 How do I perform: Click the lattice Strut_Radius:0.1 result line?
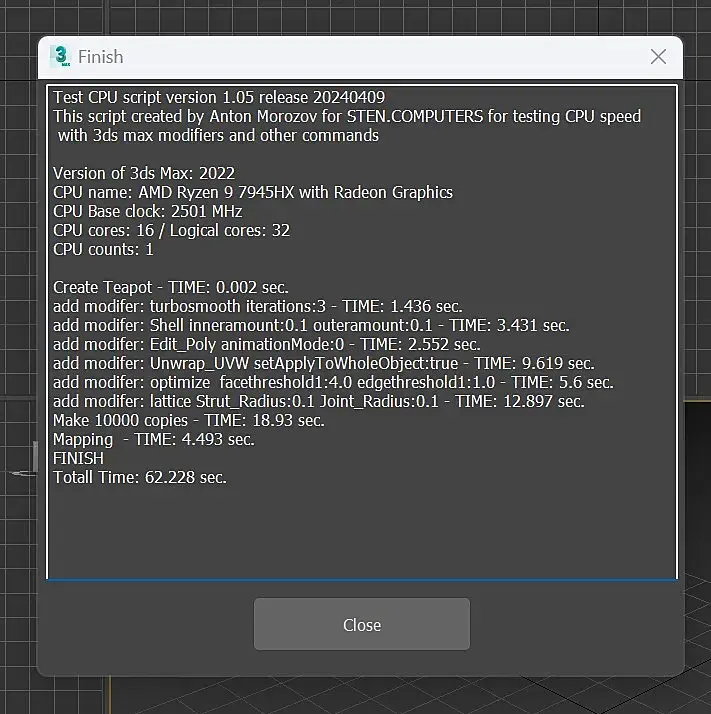[x=319, y=402]
